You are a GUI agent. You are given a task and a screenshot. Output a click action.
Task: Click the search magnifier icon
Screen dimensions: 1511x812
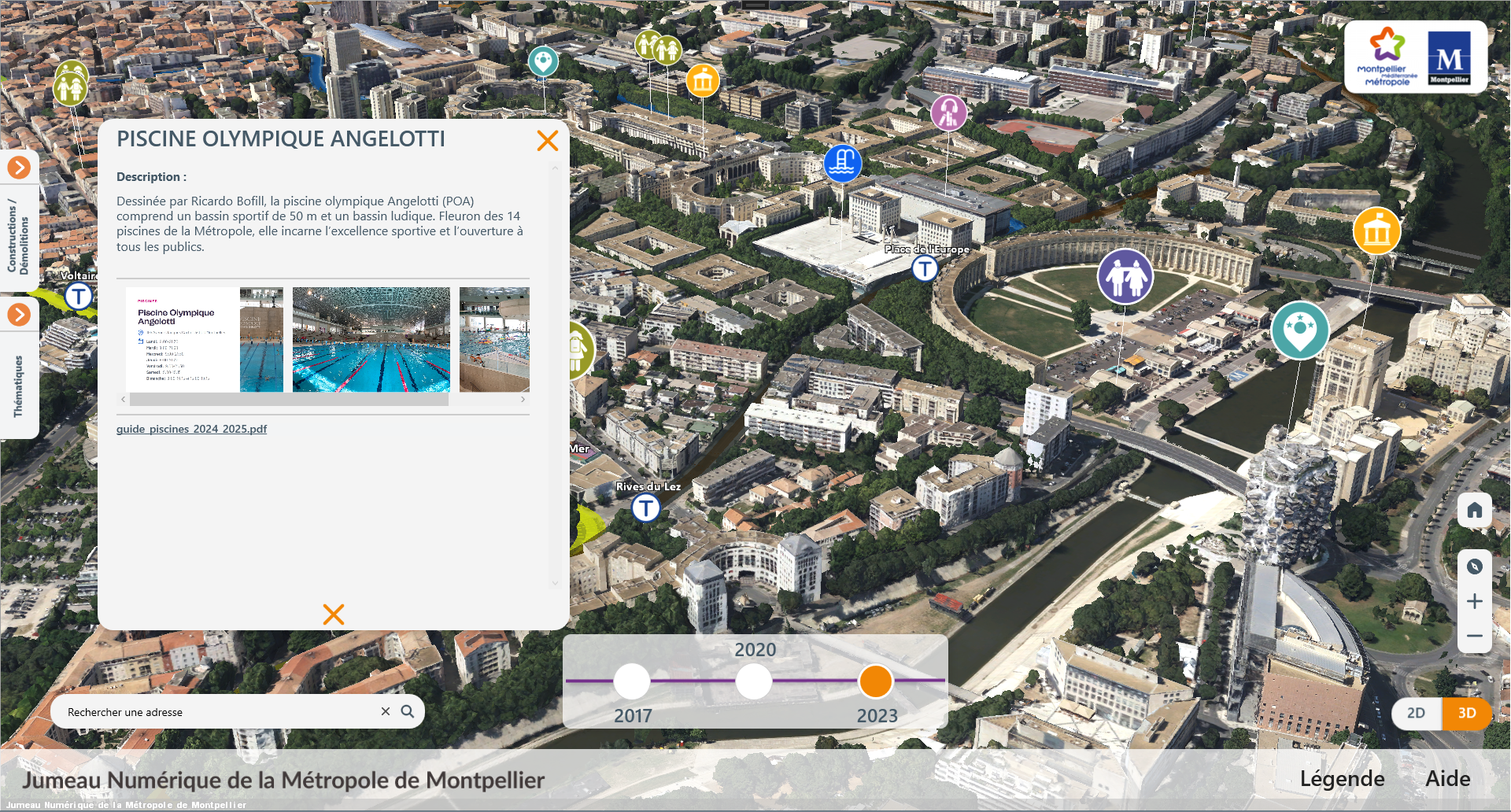point(408,711)
